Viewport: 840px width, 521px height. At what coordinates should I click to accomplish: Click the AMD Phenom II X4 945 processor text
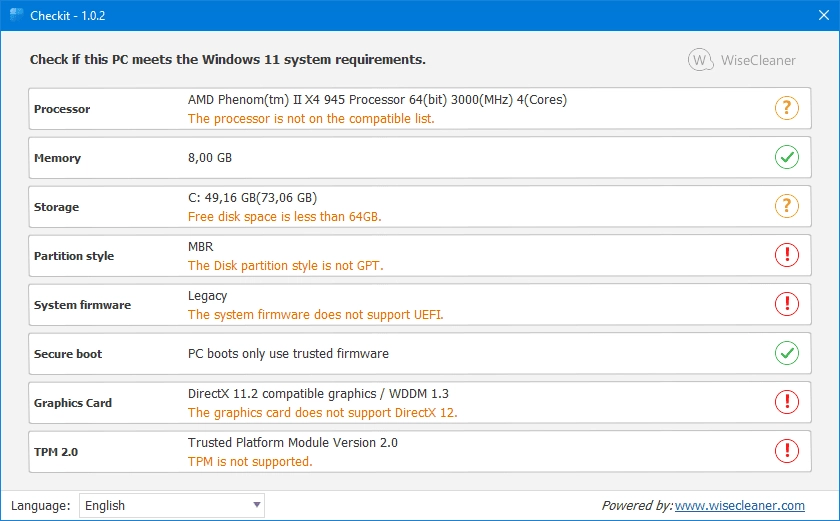[377, 100]
